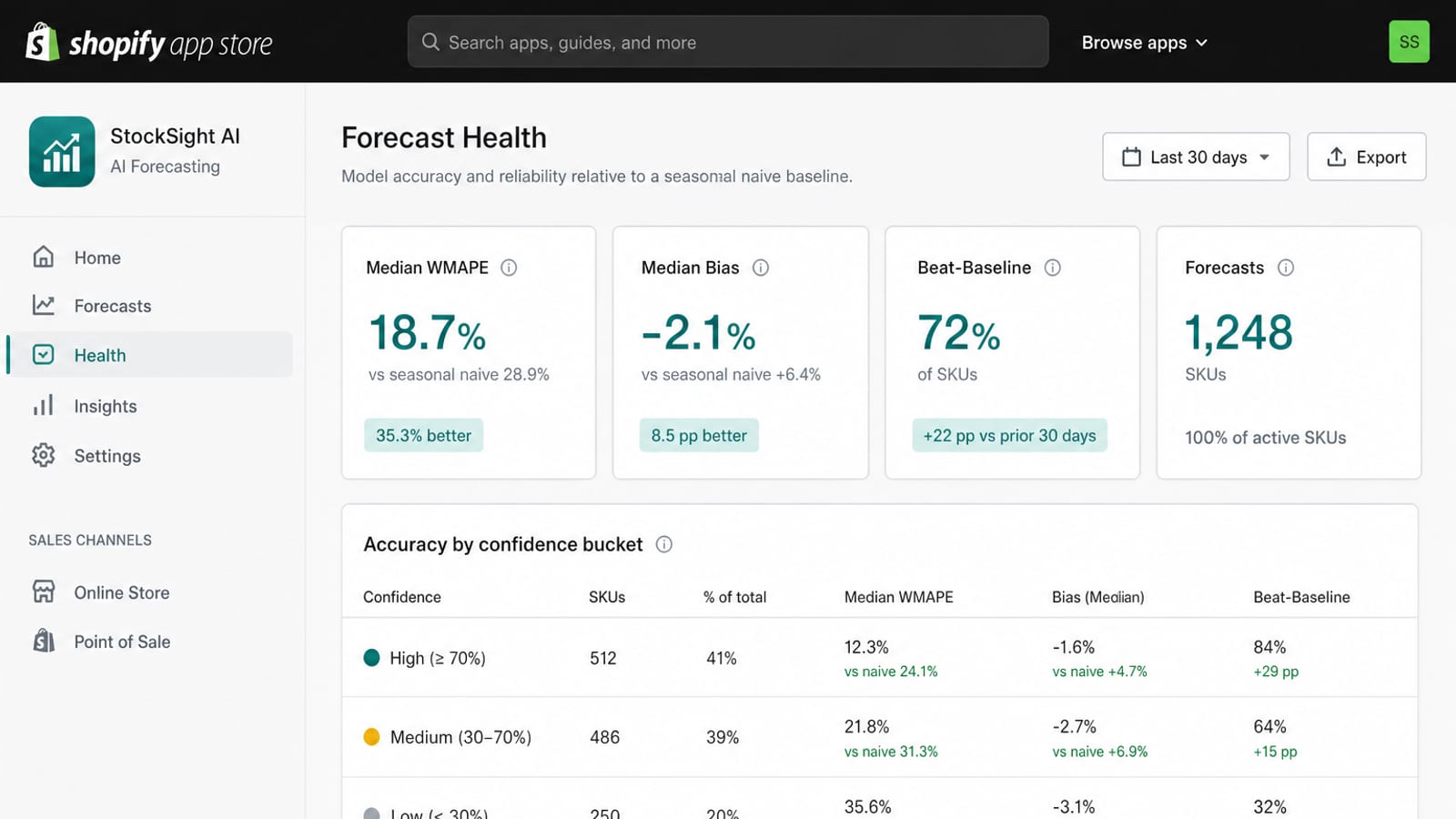Click the green High confidence dot

point(371,657)
